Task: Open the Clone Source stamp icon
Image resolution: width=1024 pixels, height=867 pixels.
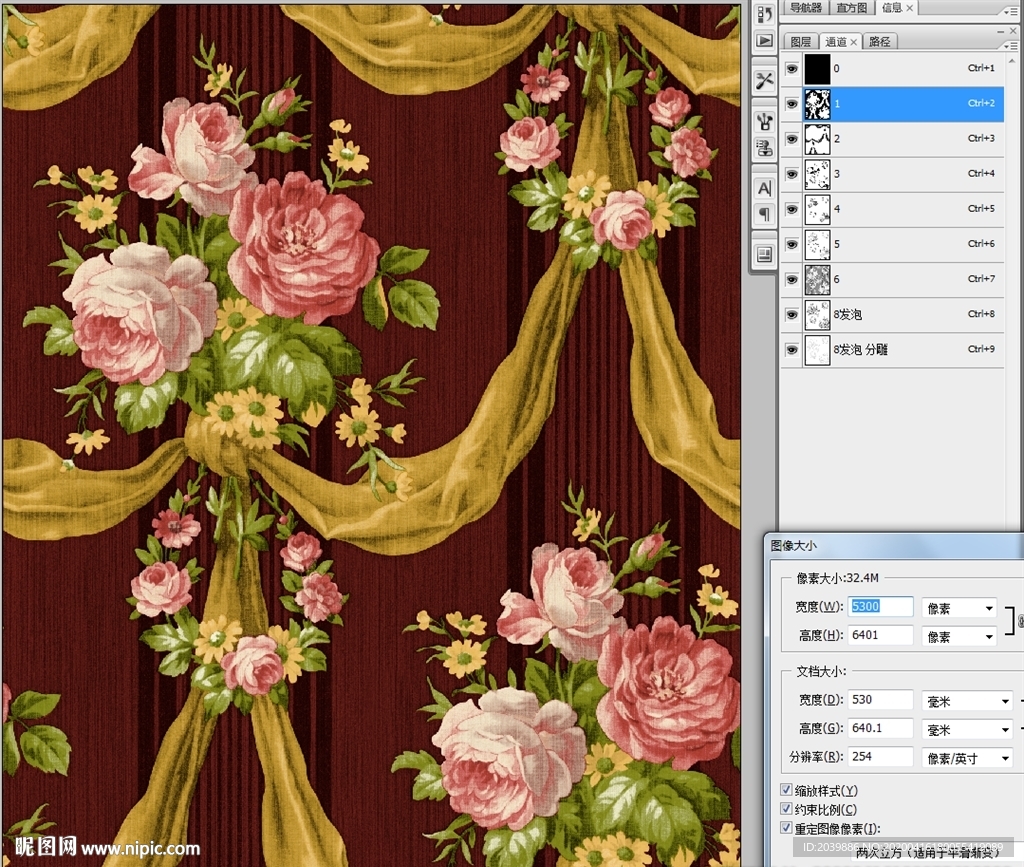Action: click(764, 148)
